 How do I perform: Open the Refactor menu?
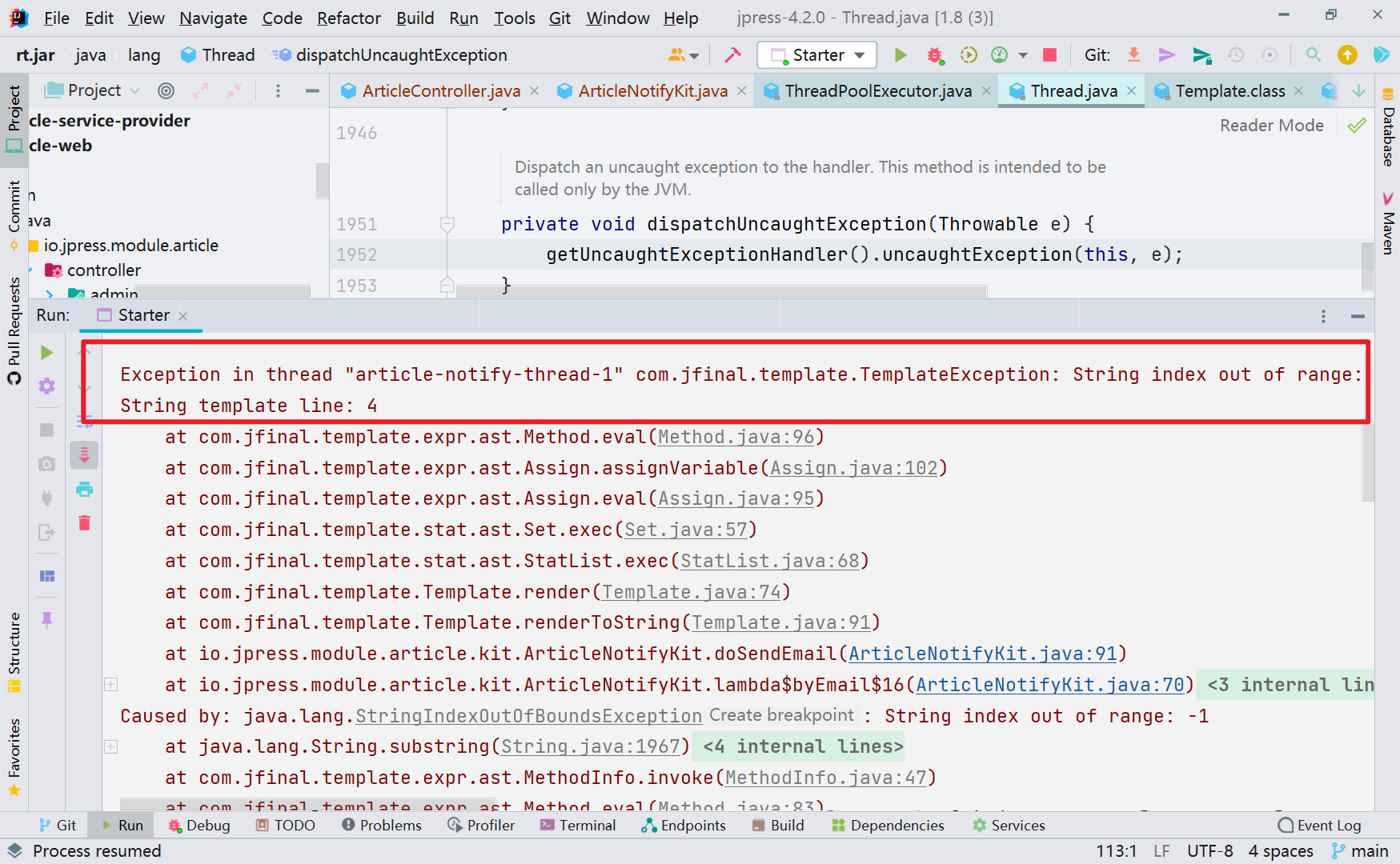(x=348, y=18)
